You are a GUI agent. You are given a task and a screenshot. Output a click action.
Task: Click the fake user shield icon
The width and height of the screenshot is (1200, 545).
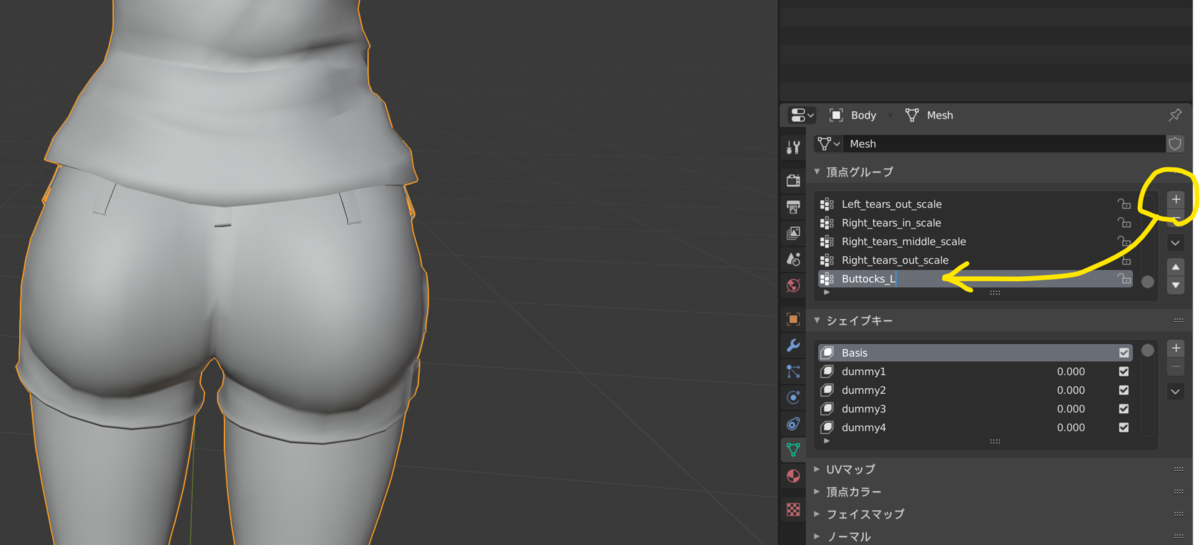(x=1176, y=144)
